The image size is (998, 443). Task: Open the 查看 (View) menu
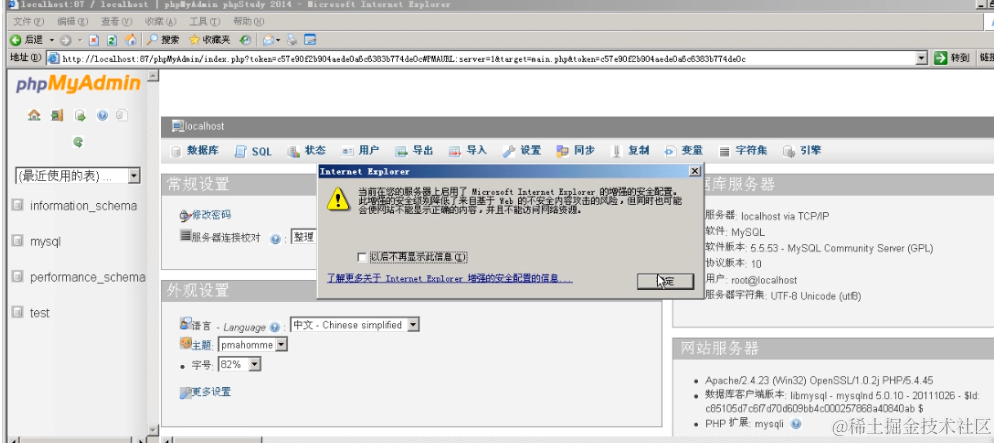(x=116, y=22)
